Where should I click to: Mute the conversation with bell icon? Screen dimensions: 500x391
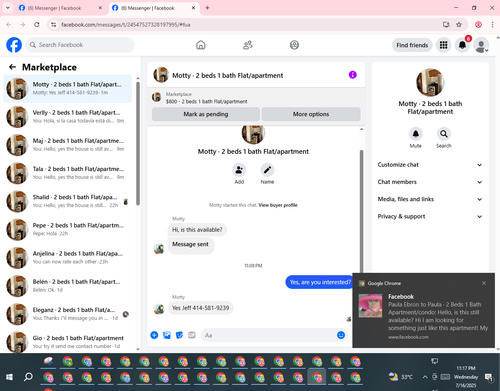[416, 134]
